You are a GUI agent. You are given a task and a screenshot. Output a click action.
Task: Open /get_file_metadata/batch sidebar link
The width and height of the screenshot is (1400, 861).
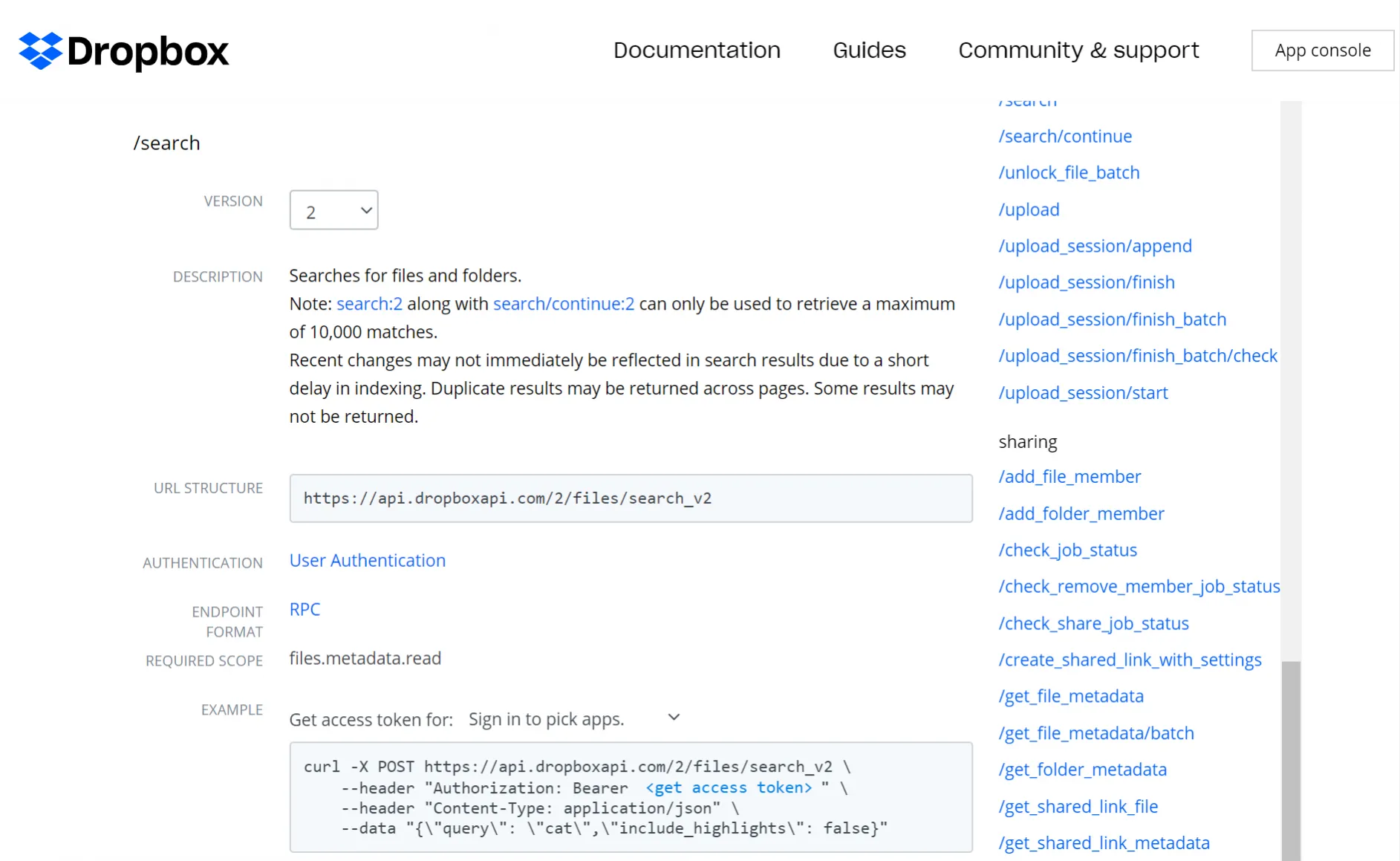coord(1096,733)
